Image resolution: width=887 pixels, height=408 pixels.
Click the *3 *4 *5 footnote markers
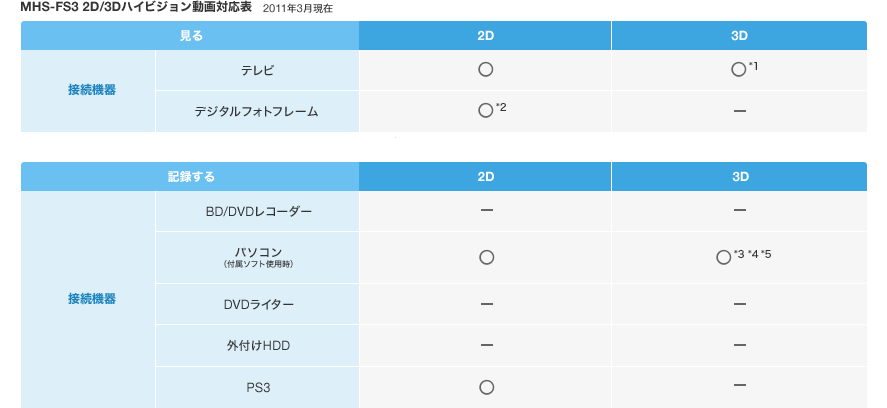[x=752, y=254]
